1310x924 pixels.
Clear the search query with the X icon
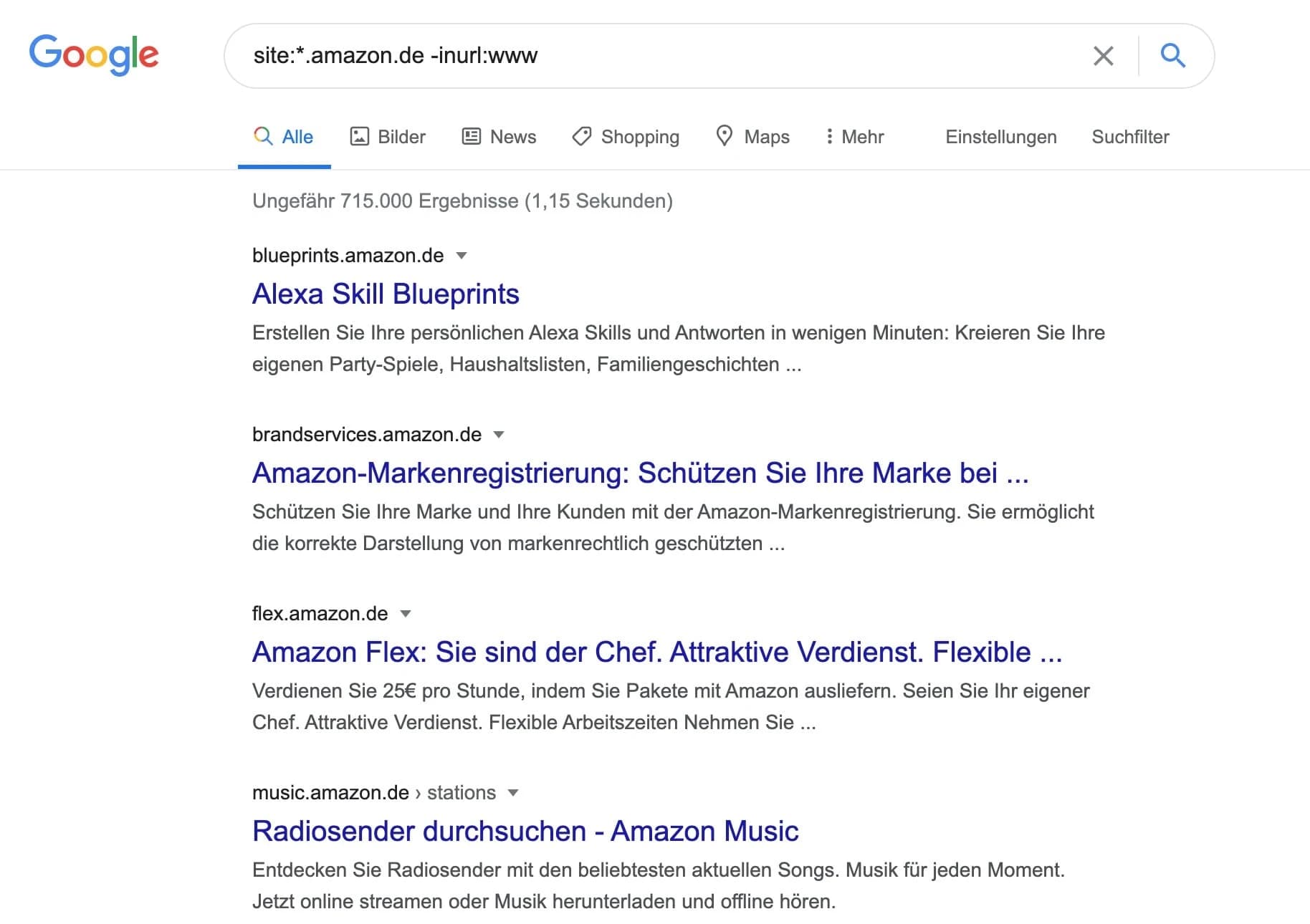click(1104, 55)
